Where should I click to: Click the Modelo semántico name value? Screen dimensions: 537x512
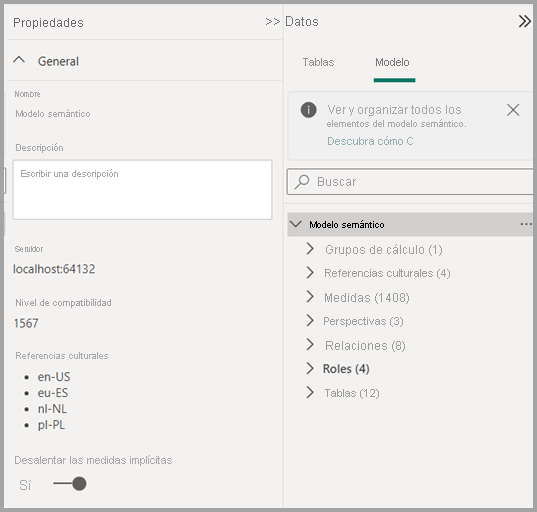pos(53,114)
